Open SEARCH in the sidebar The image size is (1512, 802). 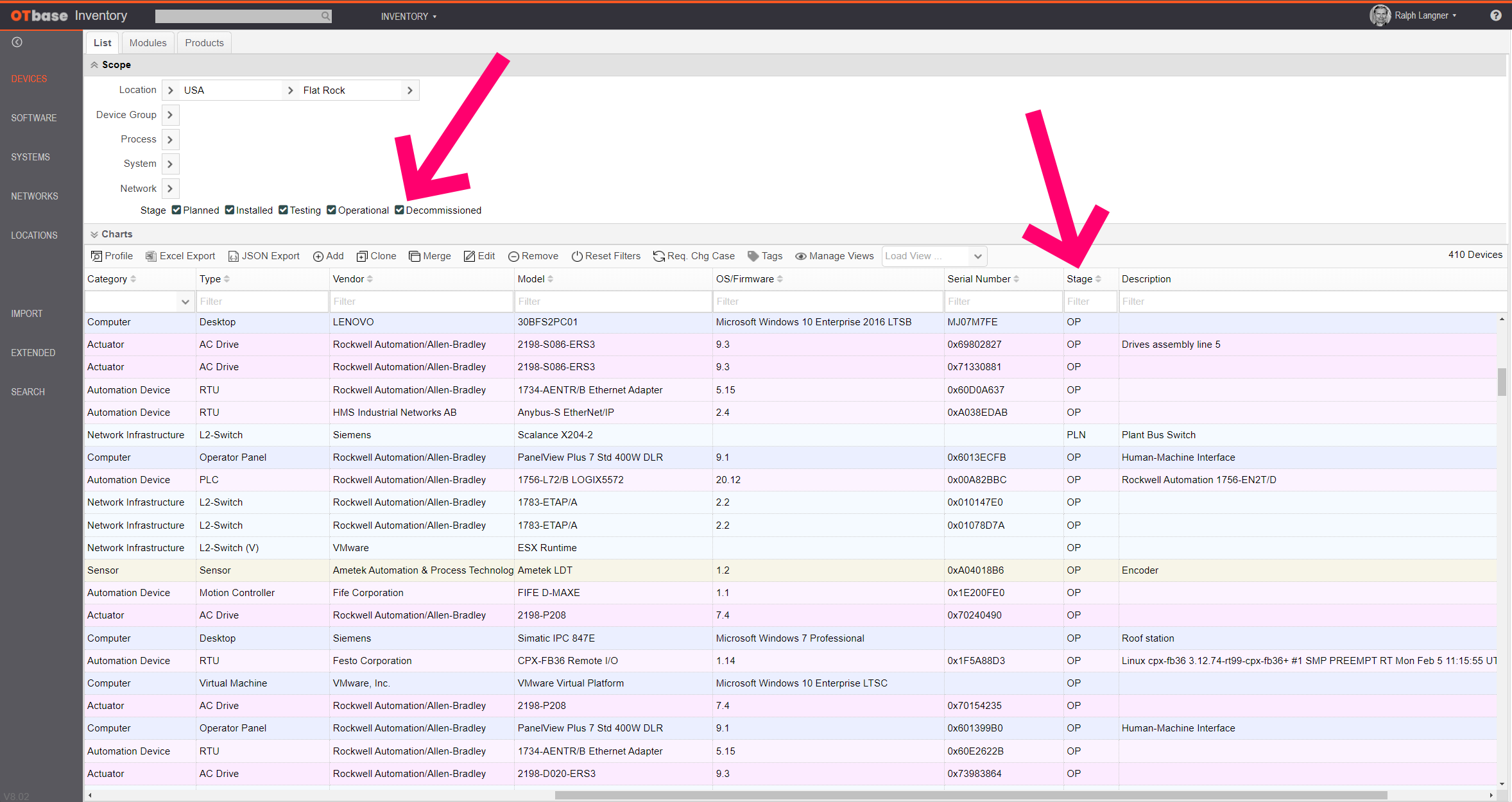click(x=28, y=392)
